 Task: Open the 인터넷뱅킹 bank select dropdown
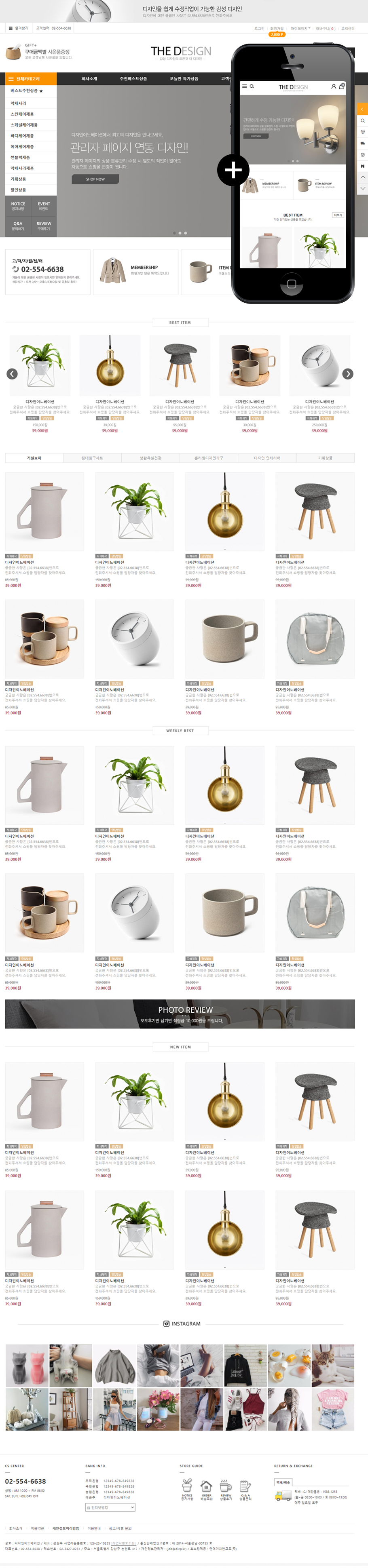(x=110, y=1507)
